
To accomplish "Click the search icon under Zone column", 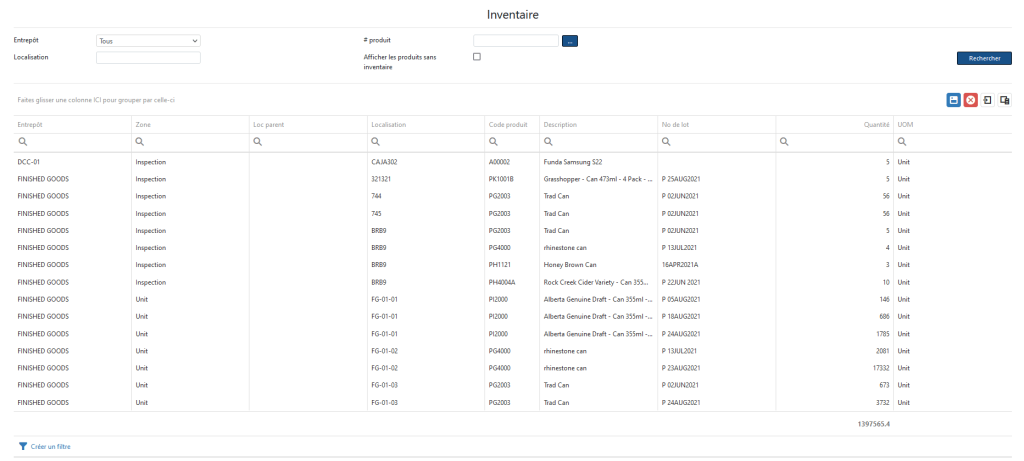I will coord(139,142).
